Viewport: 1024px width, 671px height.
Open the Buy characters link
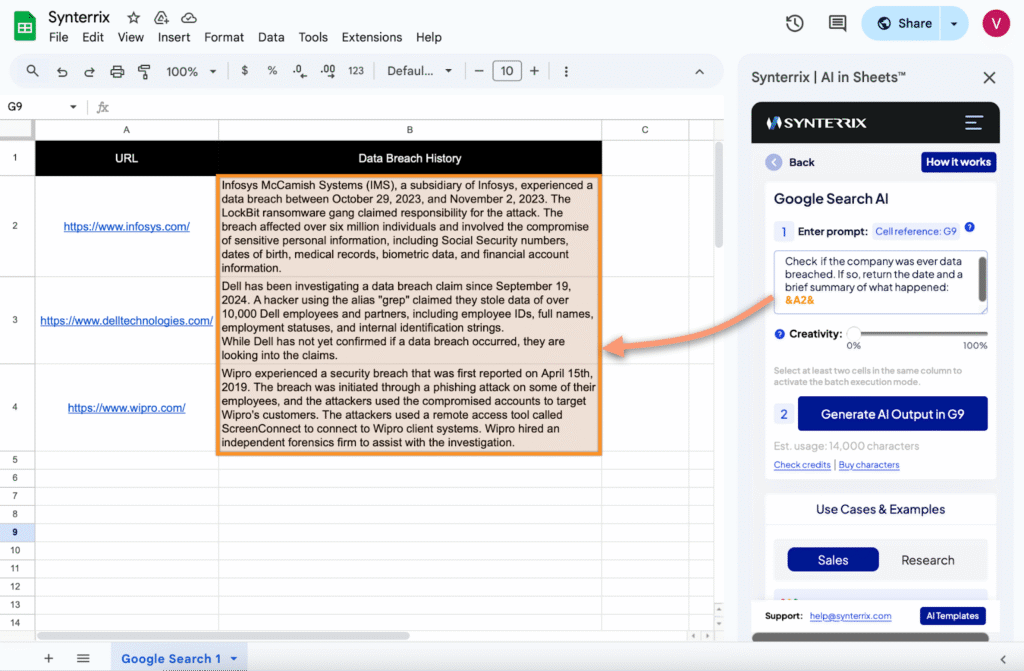tap(869, 465)
